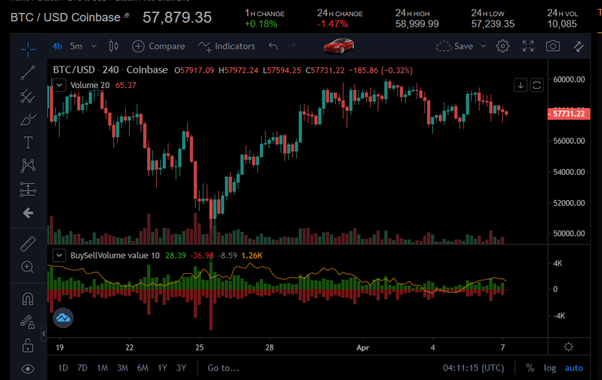Redo the chart action
Image resolution: width=602 pixels, height=380 pixels.
(x=291, y=46)
